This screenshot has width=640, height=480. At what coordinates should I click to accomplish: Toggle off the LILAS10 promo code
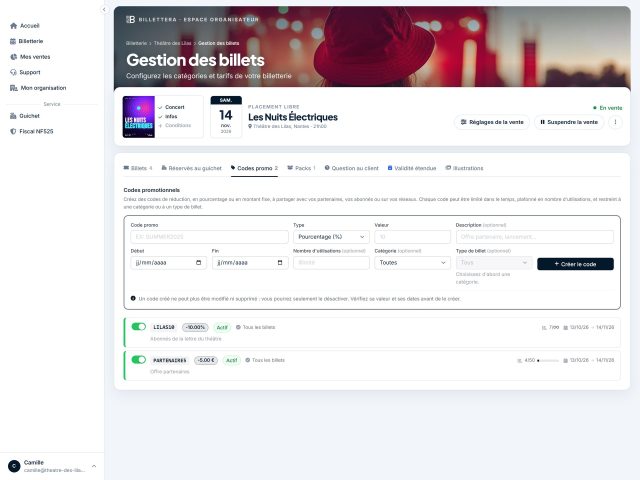click(x=139, y=327)
